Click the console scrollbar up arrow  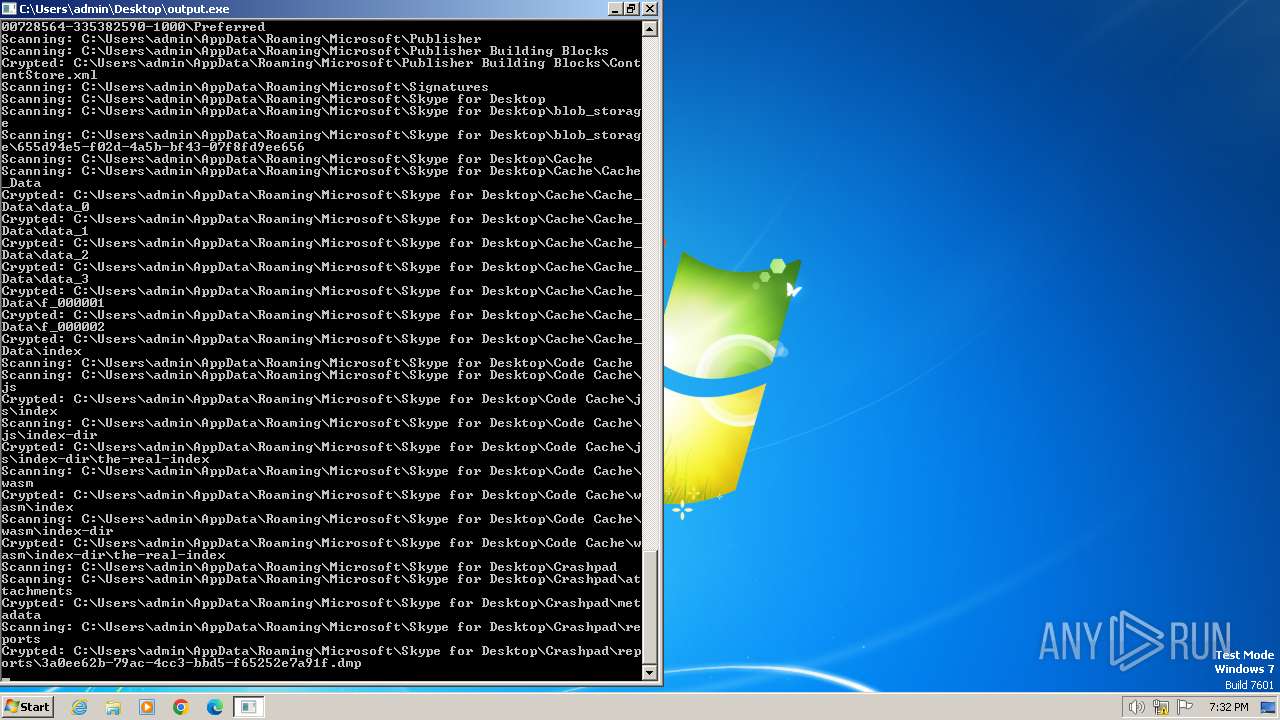pos(650,29)
